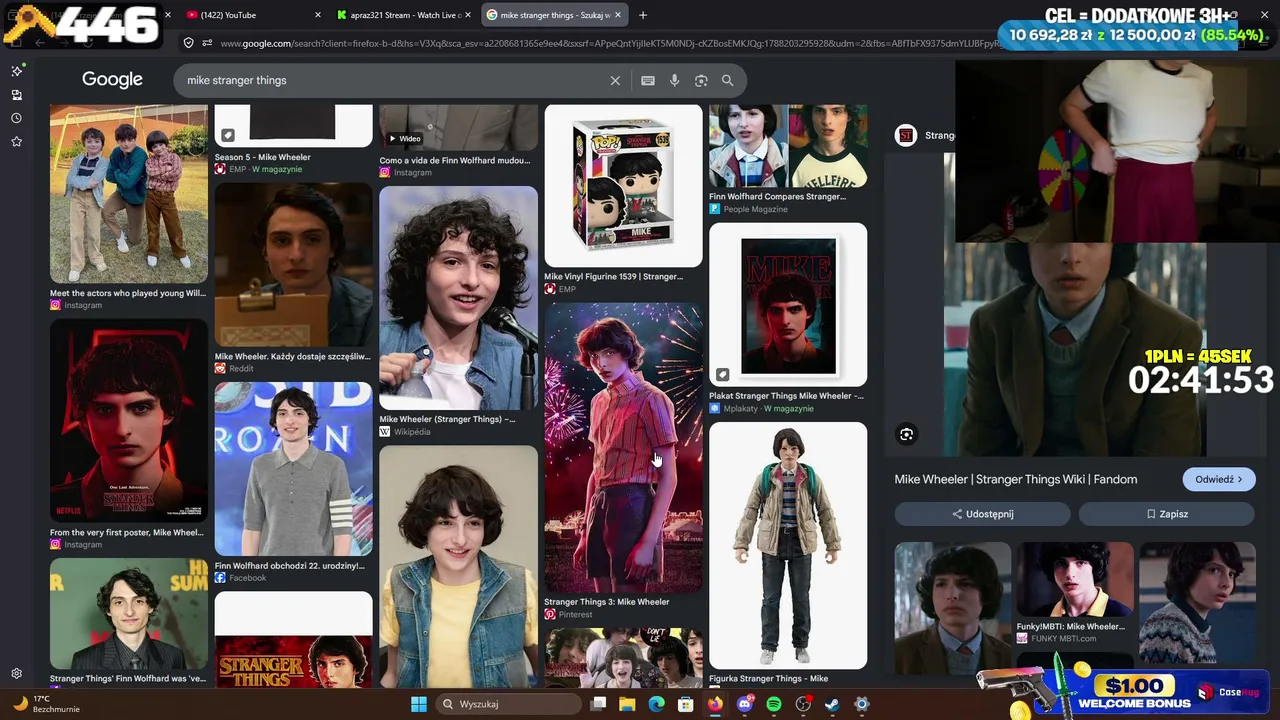Open the Mike action figure with backpack thumbnail

(788, 545)
